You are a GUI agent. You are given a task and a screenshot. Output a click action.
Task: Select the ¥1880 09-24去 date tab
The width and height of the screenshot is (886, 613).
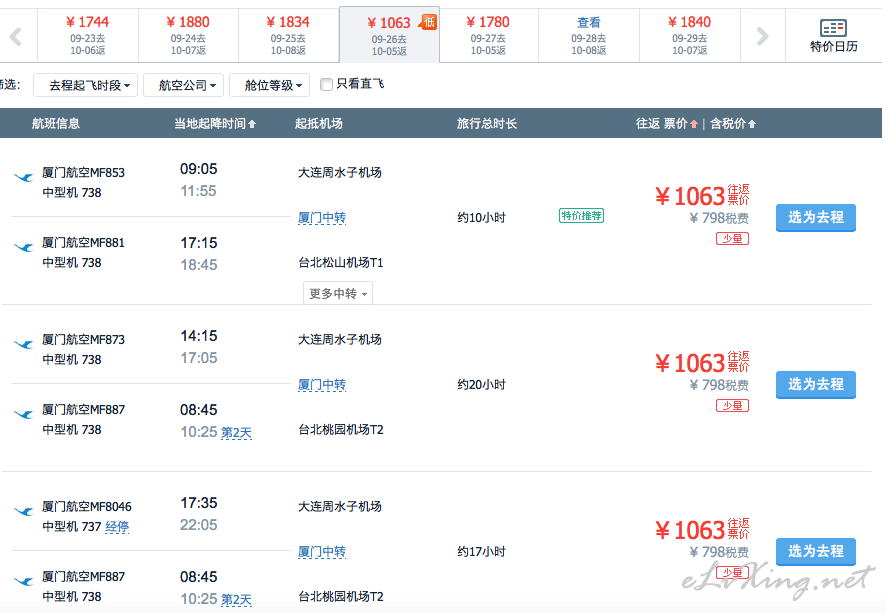click(x=188, y=36)
